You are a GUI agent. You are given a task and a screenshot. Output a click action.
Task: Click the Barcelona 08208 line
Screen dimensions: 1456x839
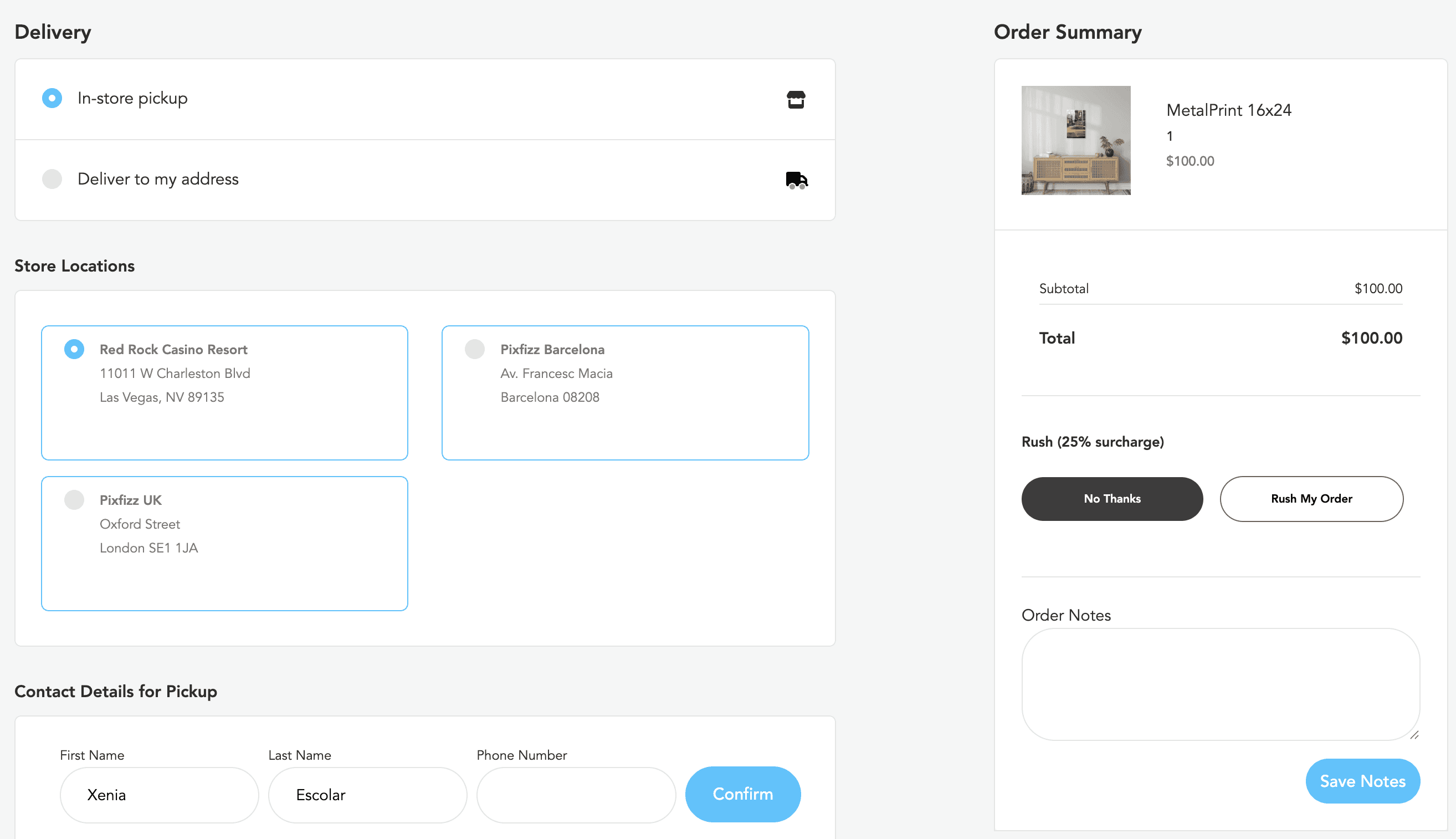[x=550, y=397]
